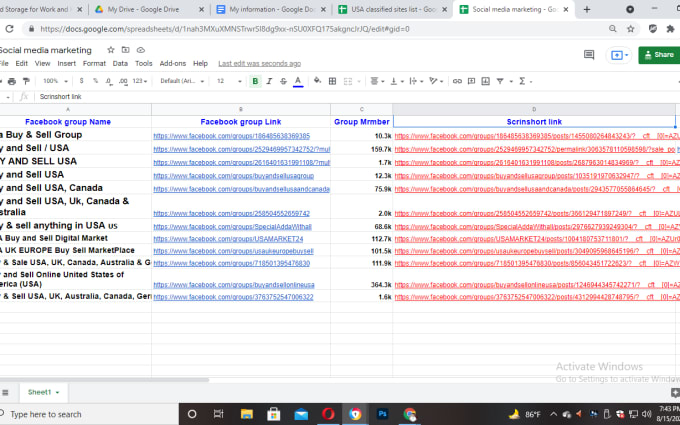
Task: Select the 'Group Mrmber' header cell
Action: point(362,122)
